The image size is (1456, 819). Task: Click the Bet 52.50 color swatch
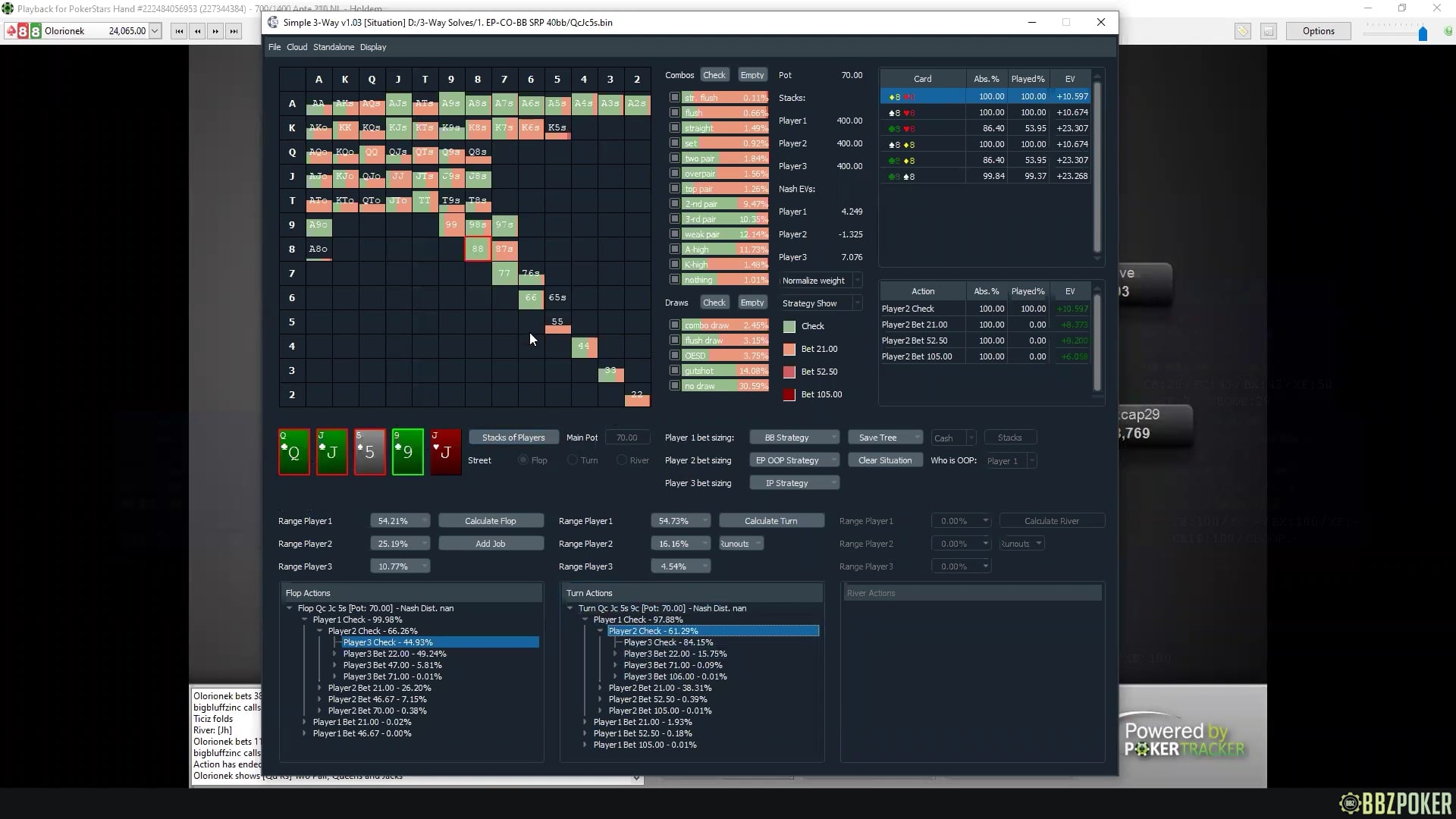(x=789, y=372)
